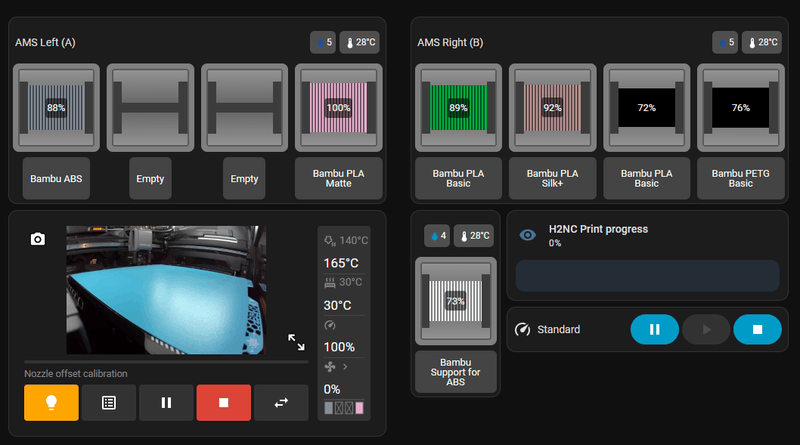Click the AMS Left (A) heading

(x=45, y=42)
